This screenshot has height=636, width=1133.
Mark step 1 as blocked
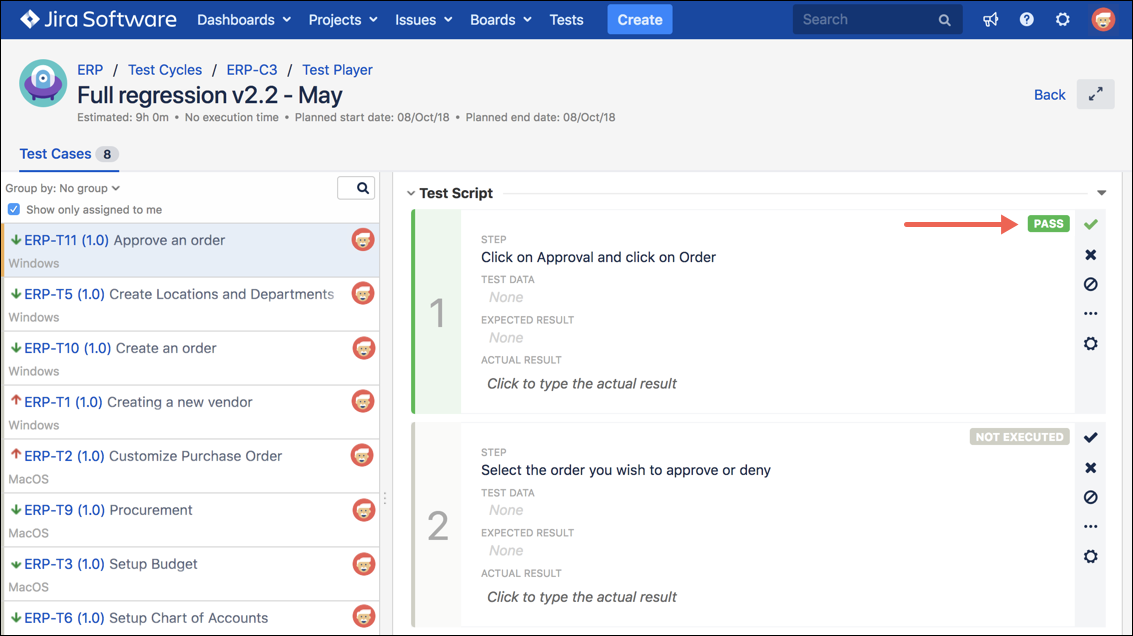click(x=1091, y=284)
